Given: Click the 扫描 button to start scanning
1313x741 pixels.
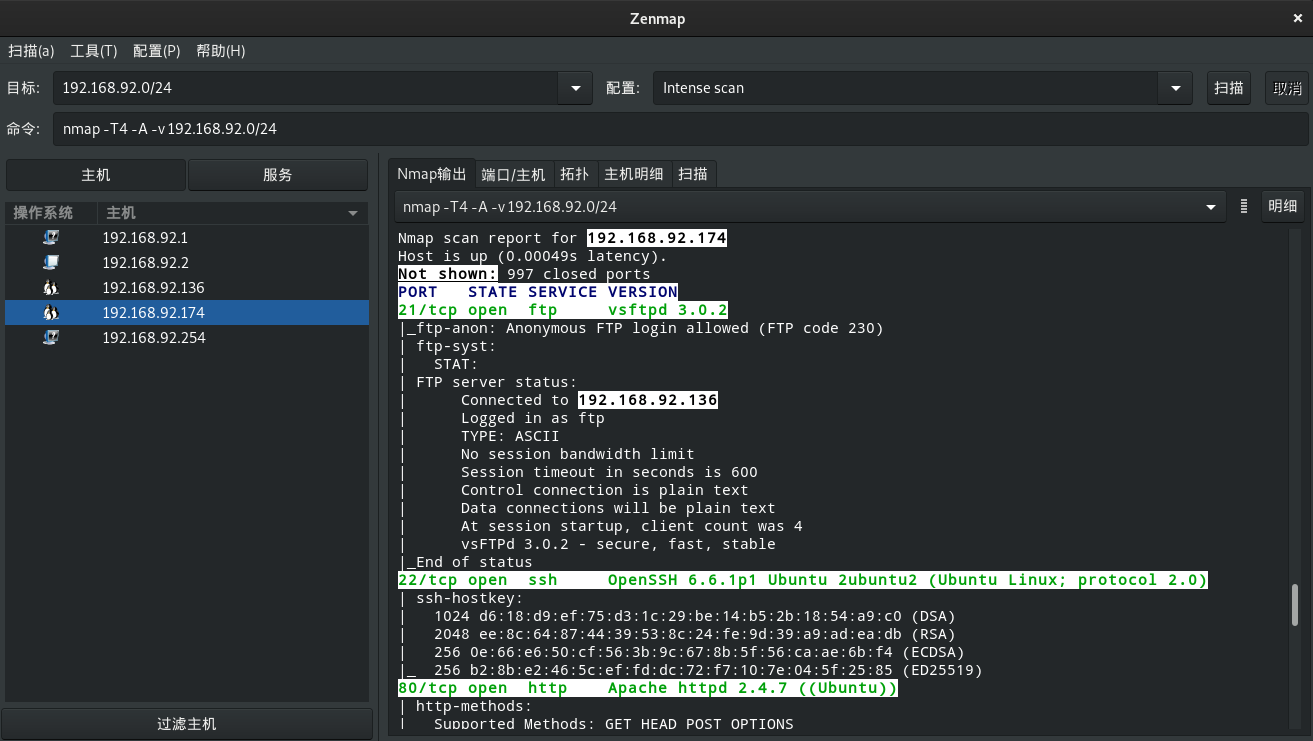Looking at the screenshot, I should tap(1228, 88).
